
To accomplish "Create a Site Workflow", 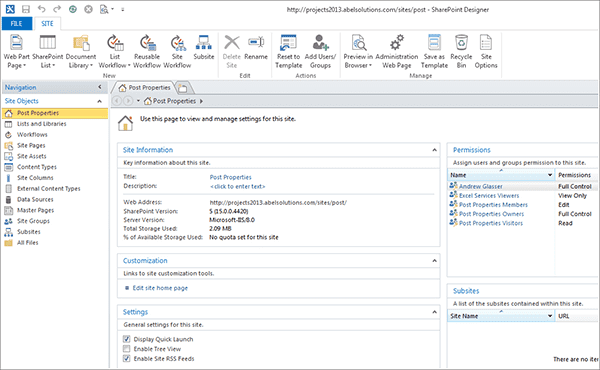I will pos(177,52).
